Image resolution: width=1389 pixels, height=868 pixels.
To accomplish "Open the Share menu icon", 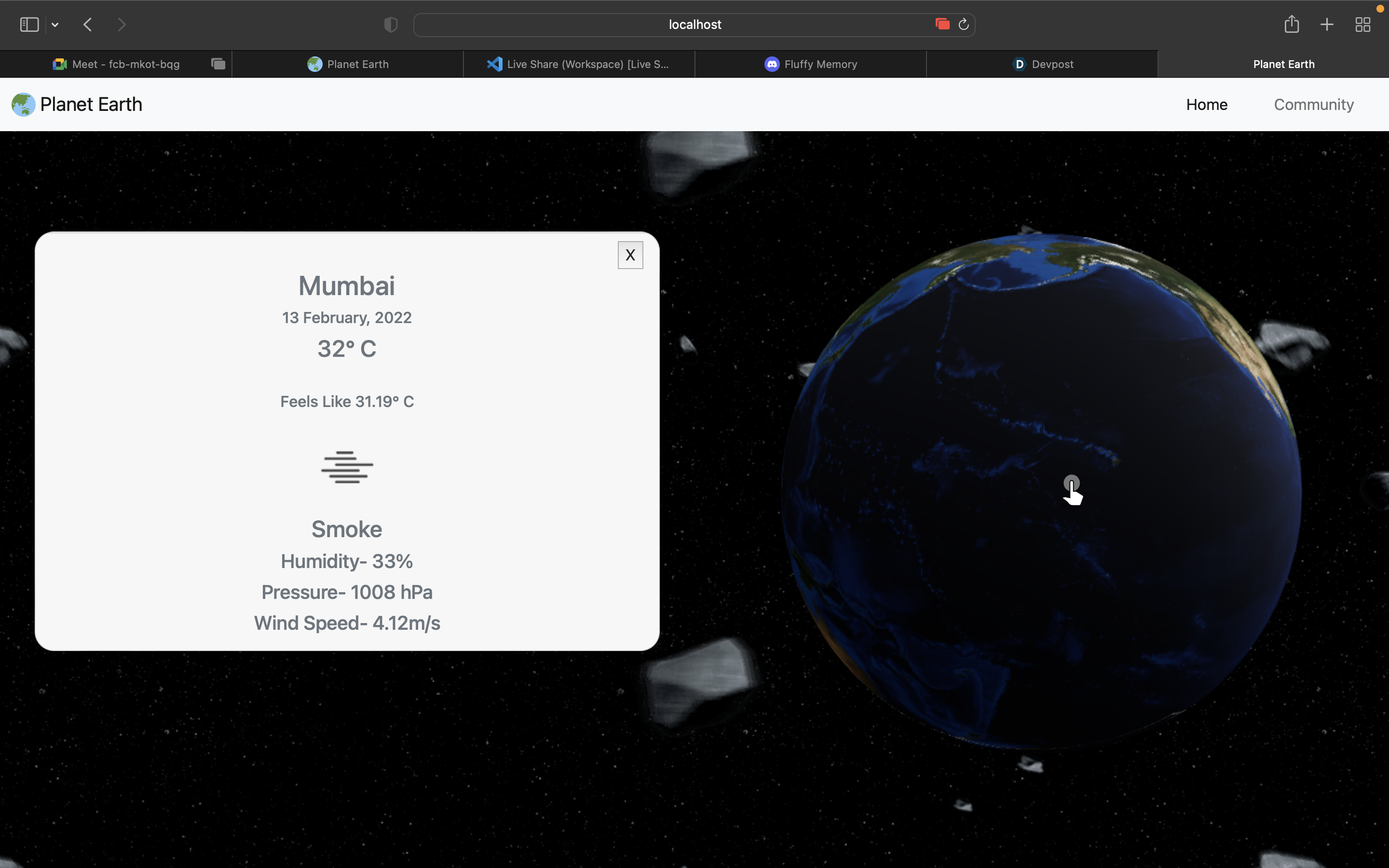I will point(1292,25).
